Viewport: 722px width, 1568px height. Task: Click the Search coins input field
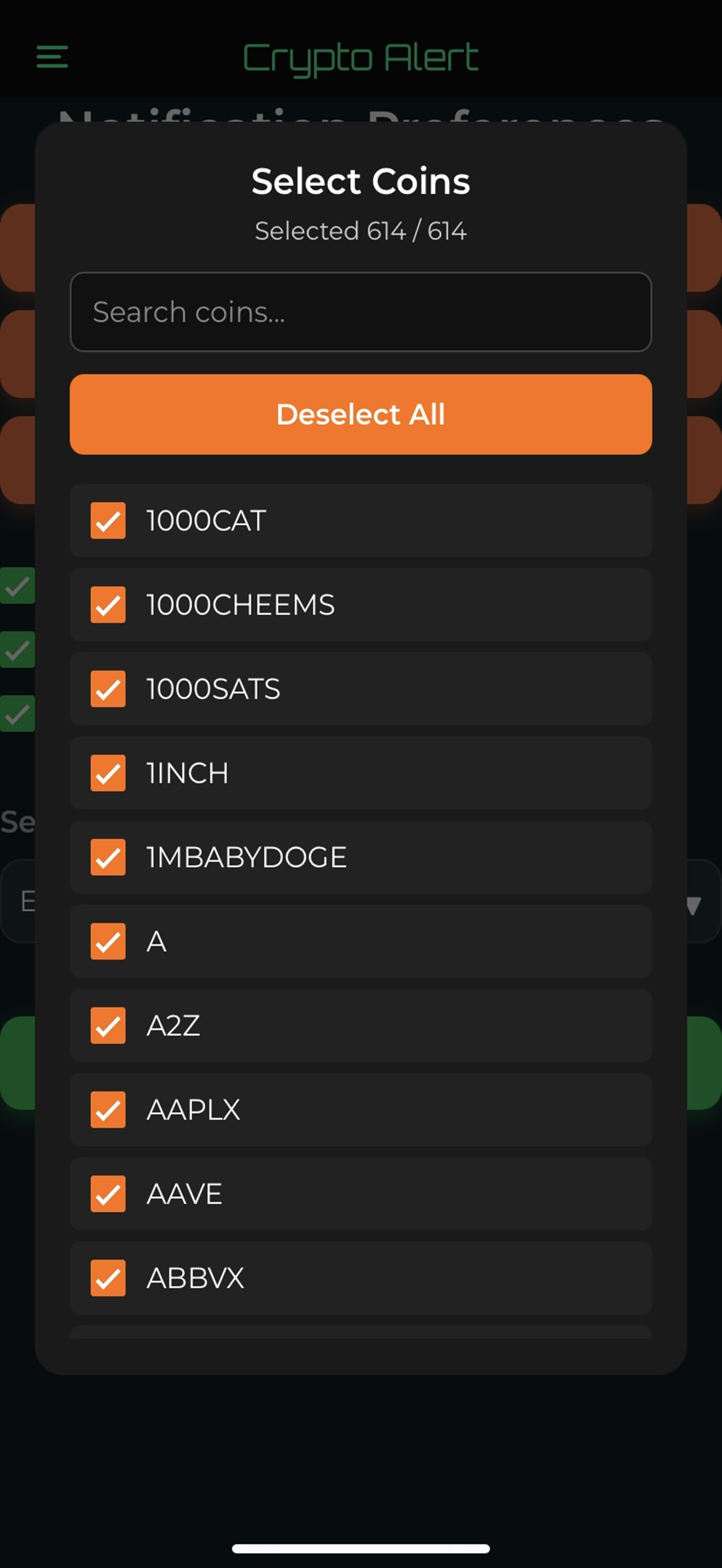point(360,312)
